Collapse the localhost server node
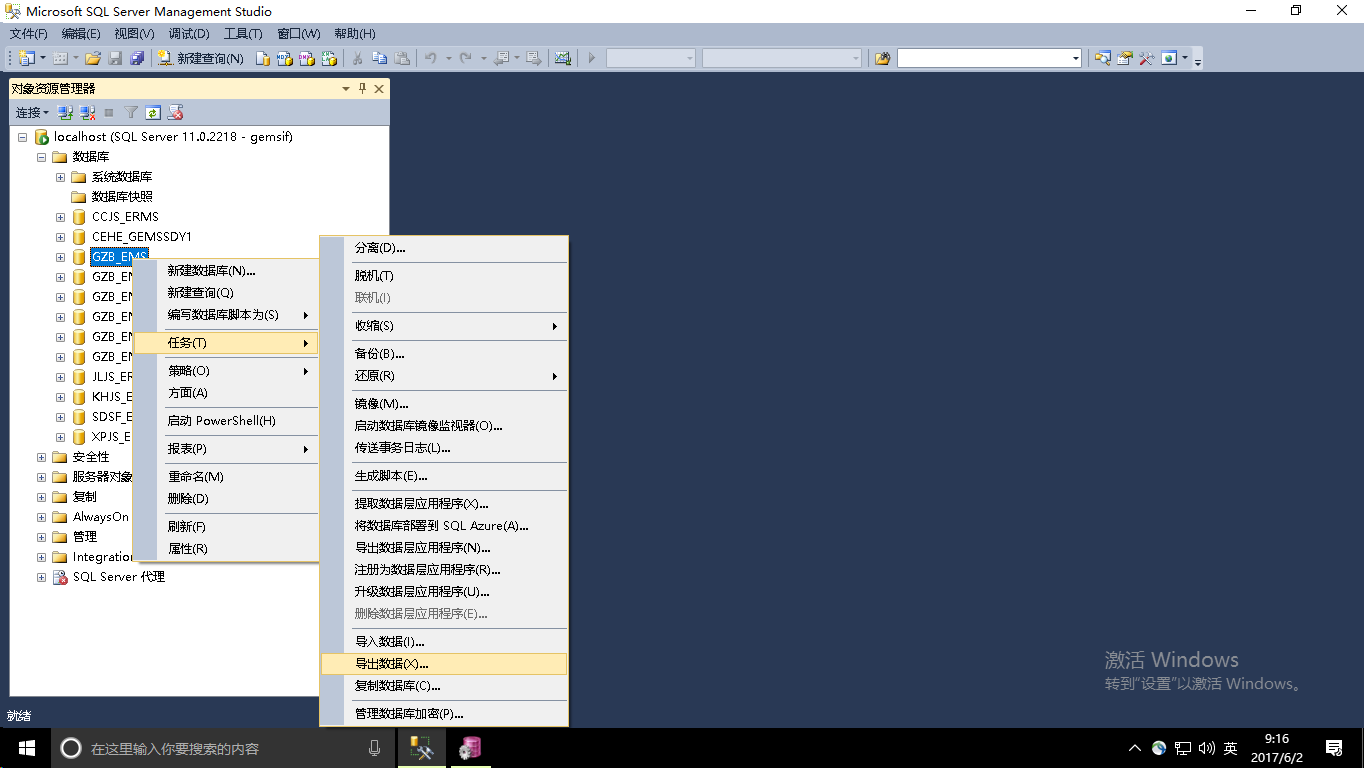Image resolution: width=1364 pixels, height=768 pixels. [x=23, y=137]
